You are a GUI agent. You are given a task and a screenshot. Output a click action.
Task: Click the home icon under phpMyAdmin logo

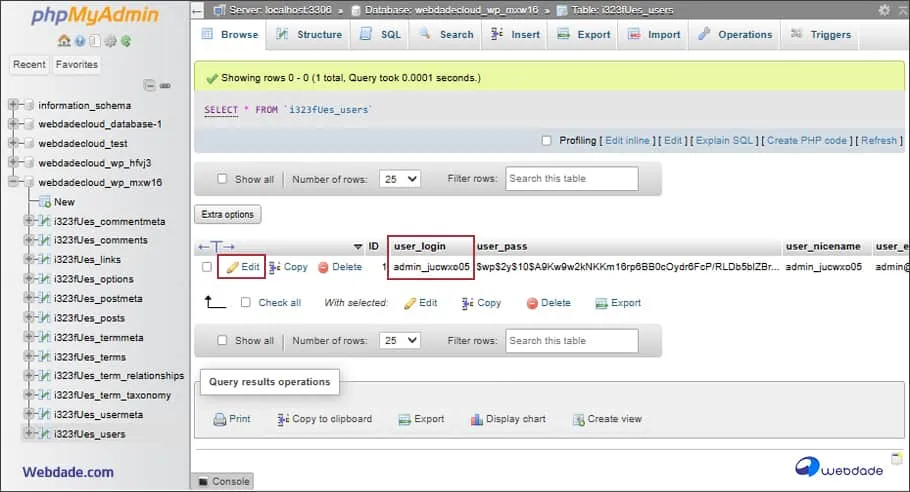point(64,41)
